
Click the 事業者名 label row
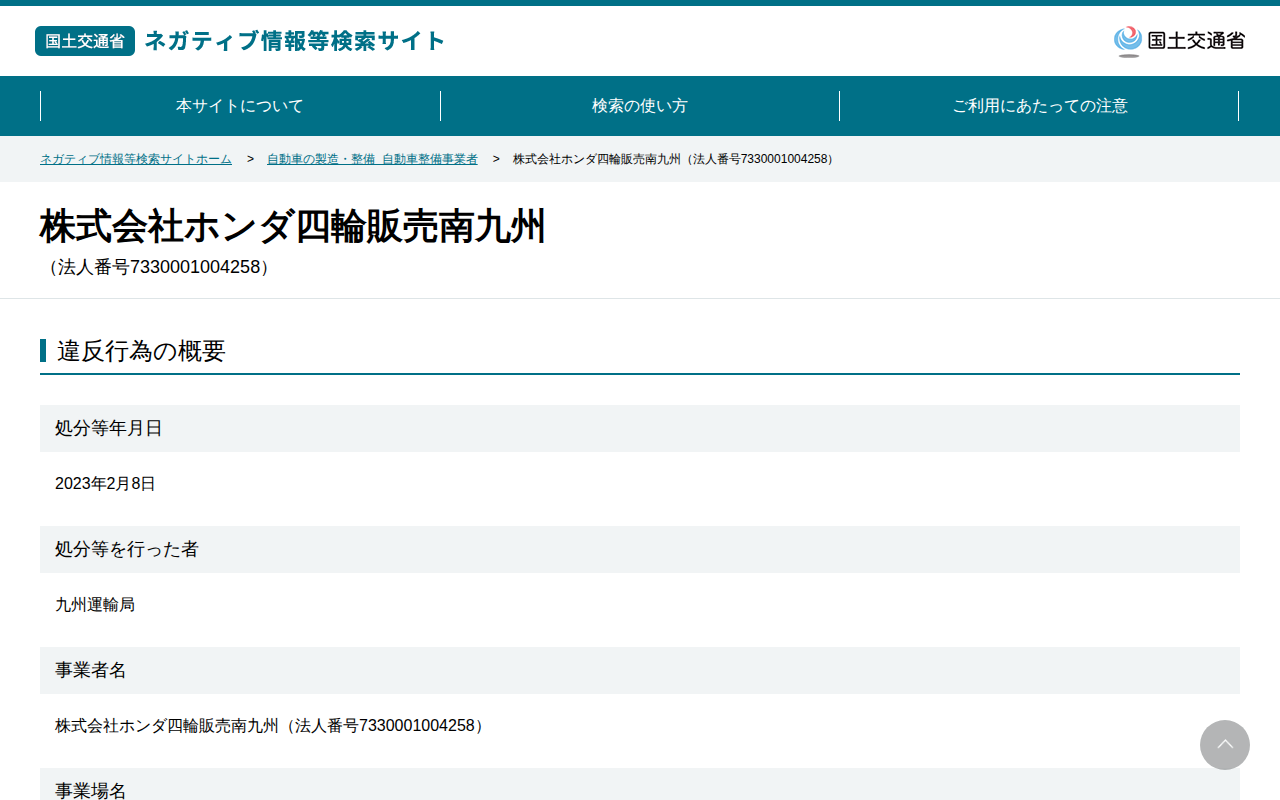tap(640, 670)
